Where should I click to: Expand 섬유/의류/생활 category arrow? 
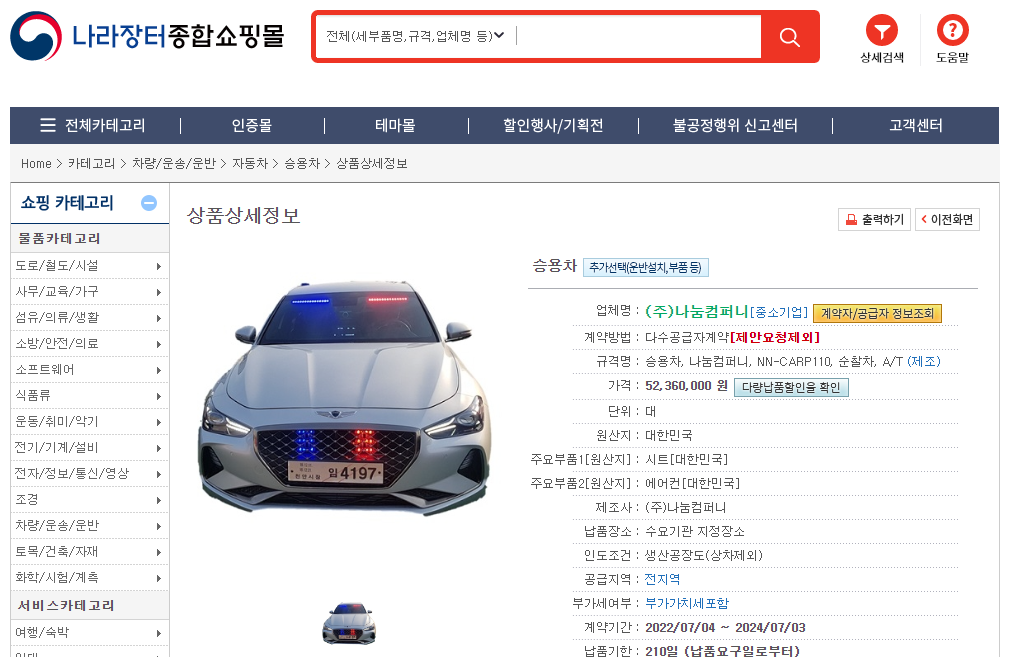click(158, 318)
